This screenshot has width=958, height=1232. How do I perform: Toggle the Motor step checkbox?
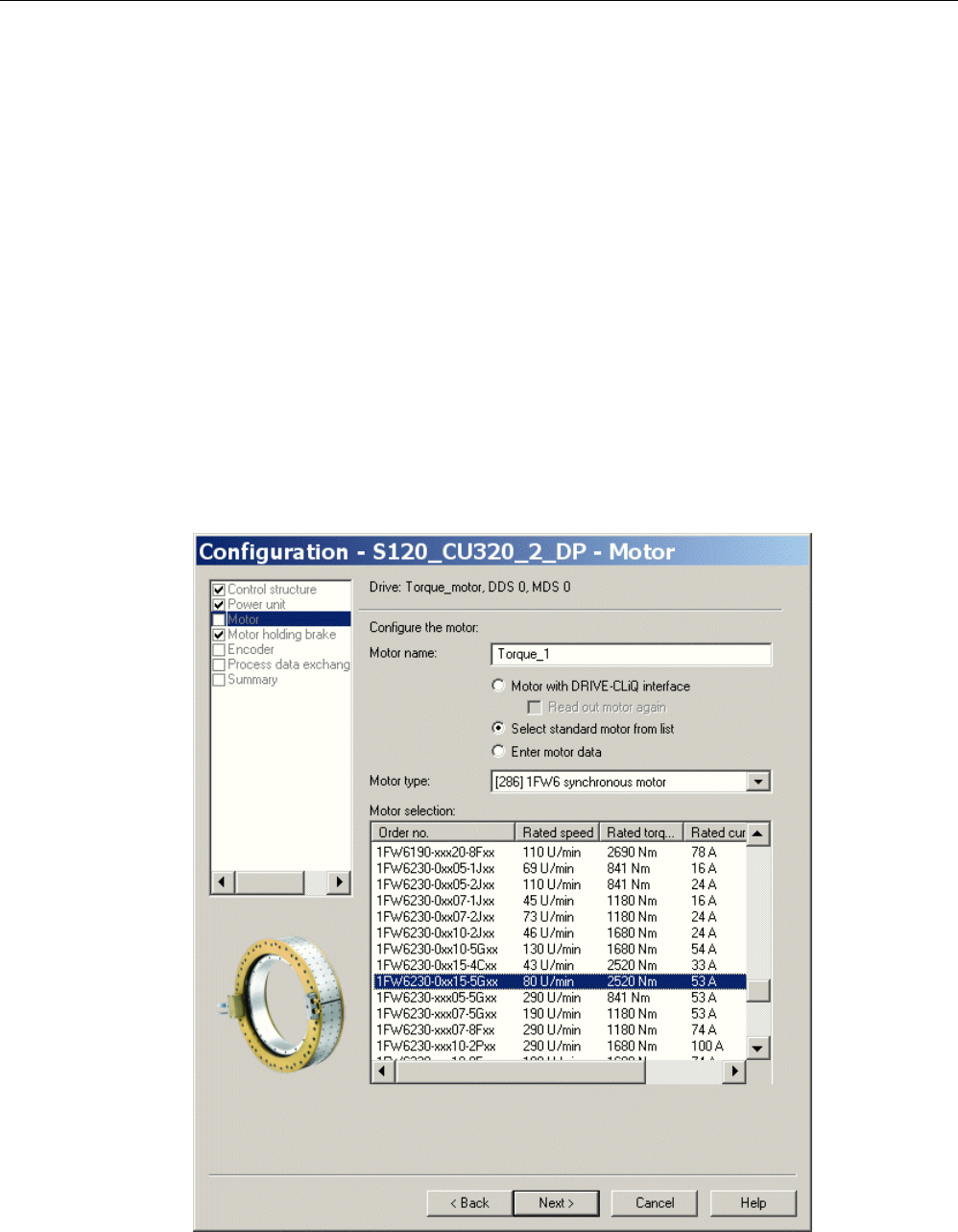(219, 619)
